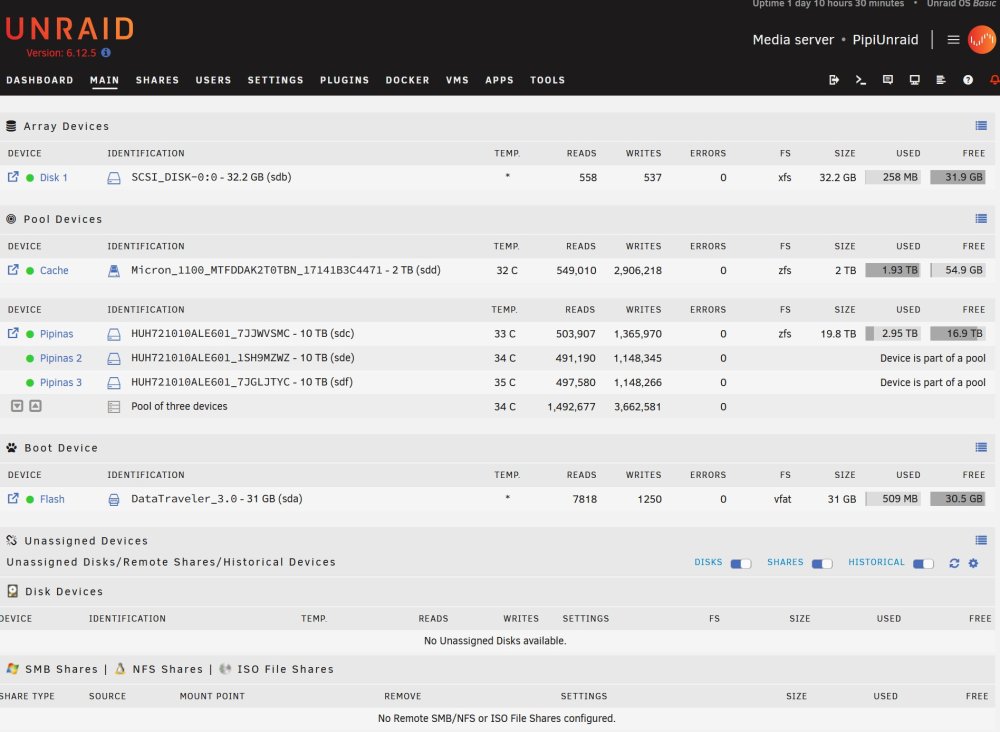Open the Pipinas 2 device link
The height and width of the screenshot is (732, 1000).
click(61, 358)
